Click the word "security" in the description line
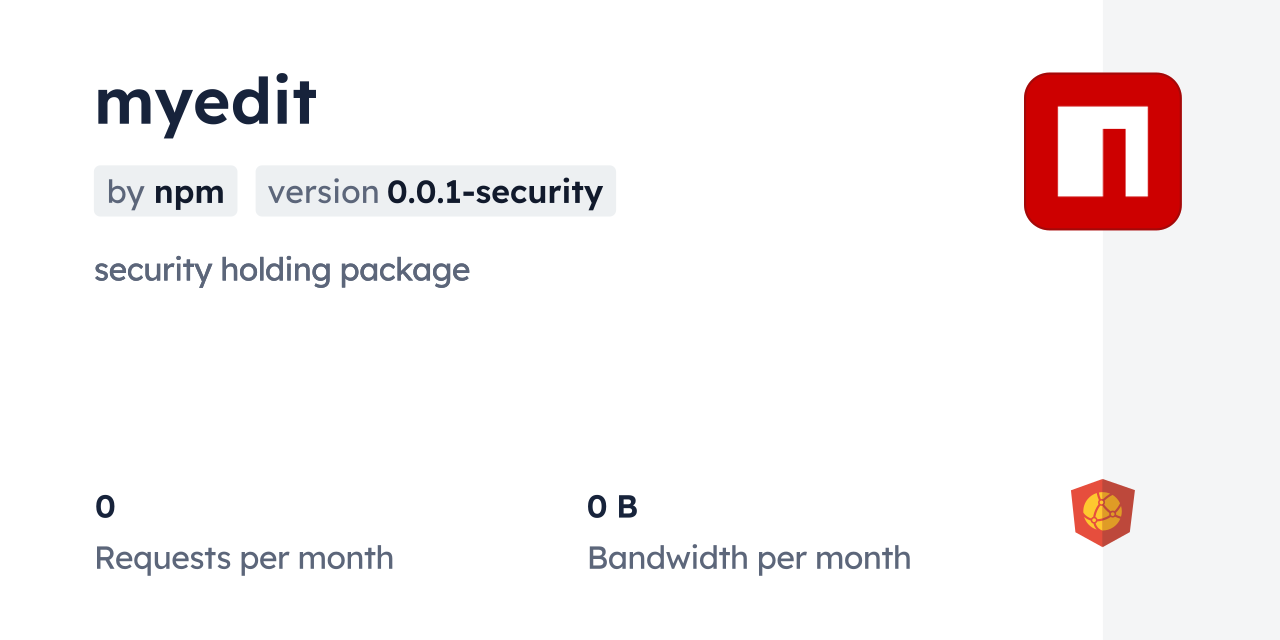1280x640 pixels. click(x=153, y=270)
